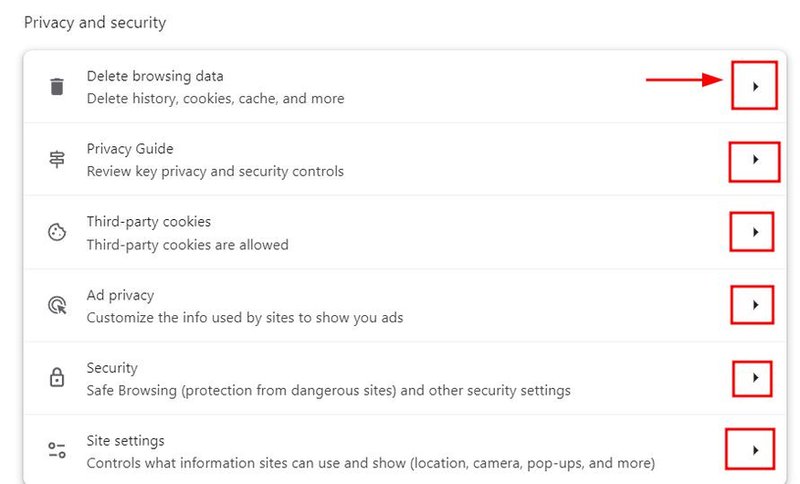Image resolution: width=800 pixels, height=484 pixels.
Task: Choose the Third-party cookies heading
Action: click(148, 222)
